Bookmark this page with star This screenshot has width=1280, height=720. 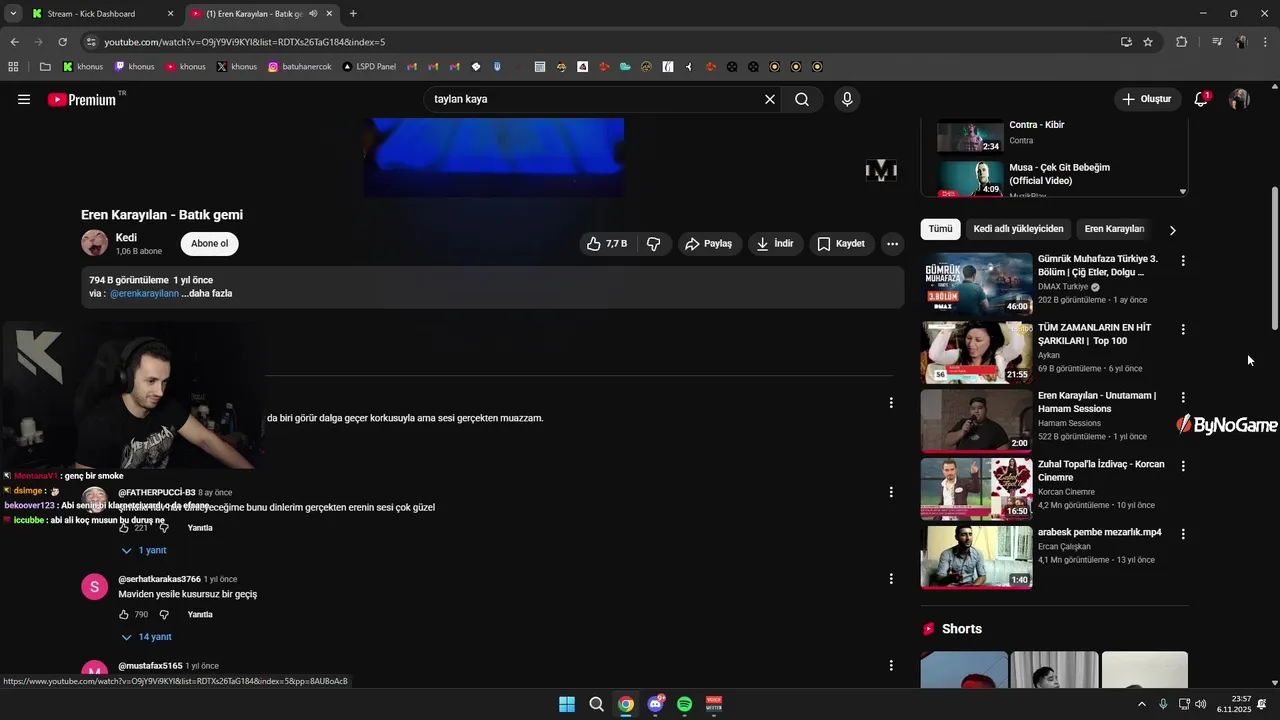pos(1148,42)
